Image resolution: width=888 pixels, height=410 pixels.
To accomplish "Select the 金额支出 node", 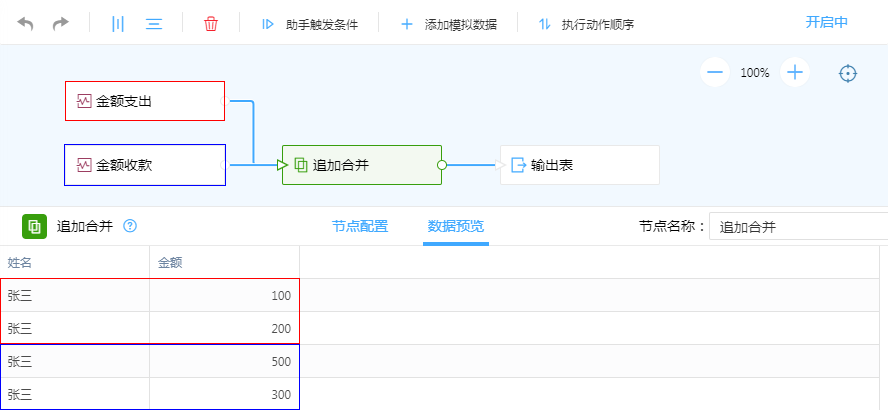I will tap(145, 101).
